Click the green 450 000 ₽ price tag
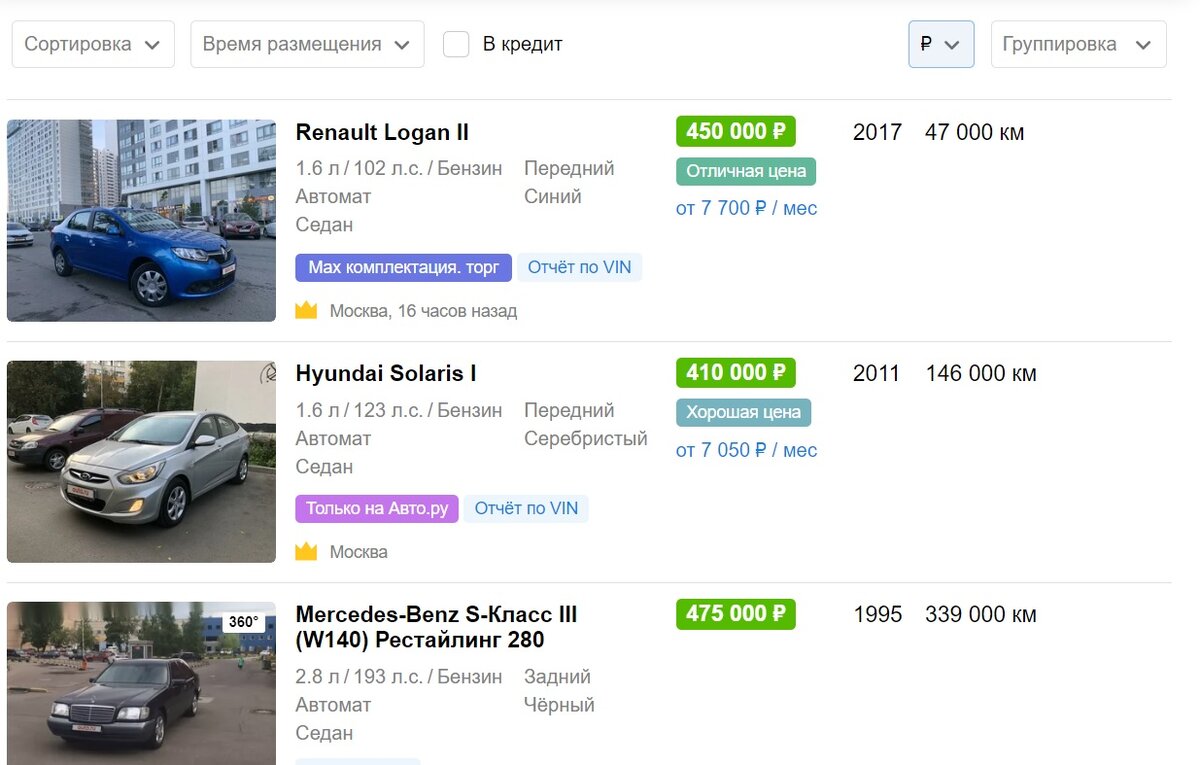1200x765 pixels. pyautogui.click(x=735, y=131)
